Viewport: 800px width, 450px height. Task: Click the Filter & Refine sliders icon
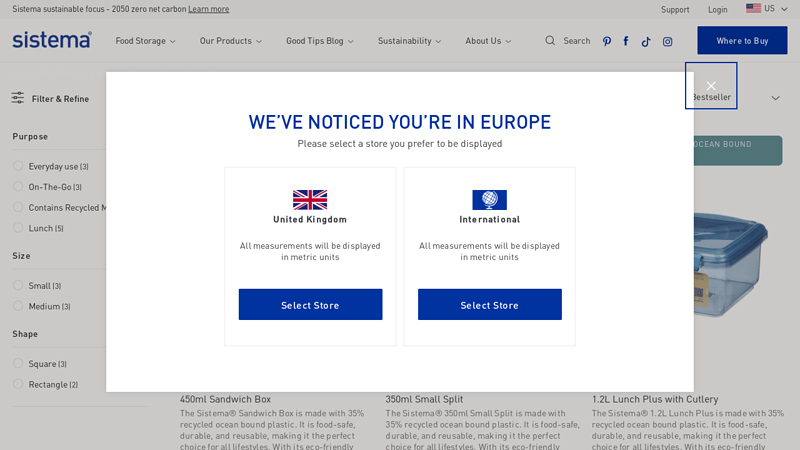[18, 98]
